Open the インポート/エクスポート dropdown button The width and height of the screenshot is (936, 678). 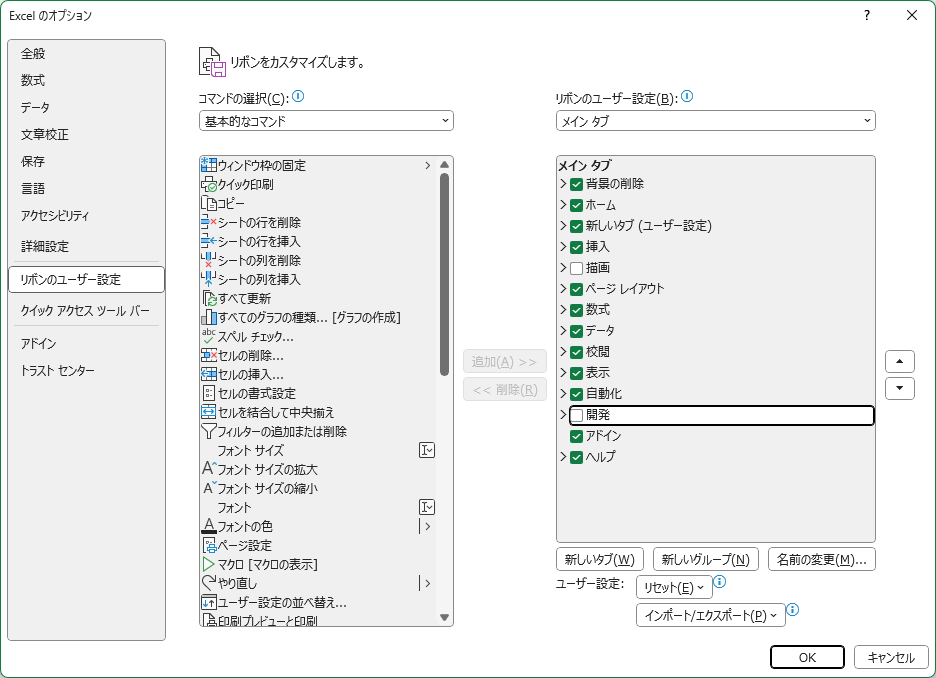click(710, 615)
